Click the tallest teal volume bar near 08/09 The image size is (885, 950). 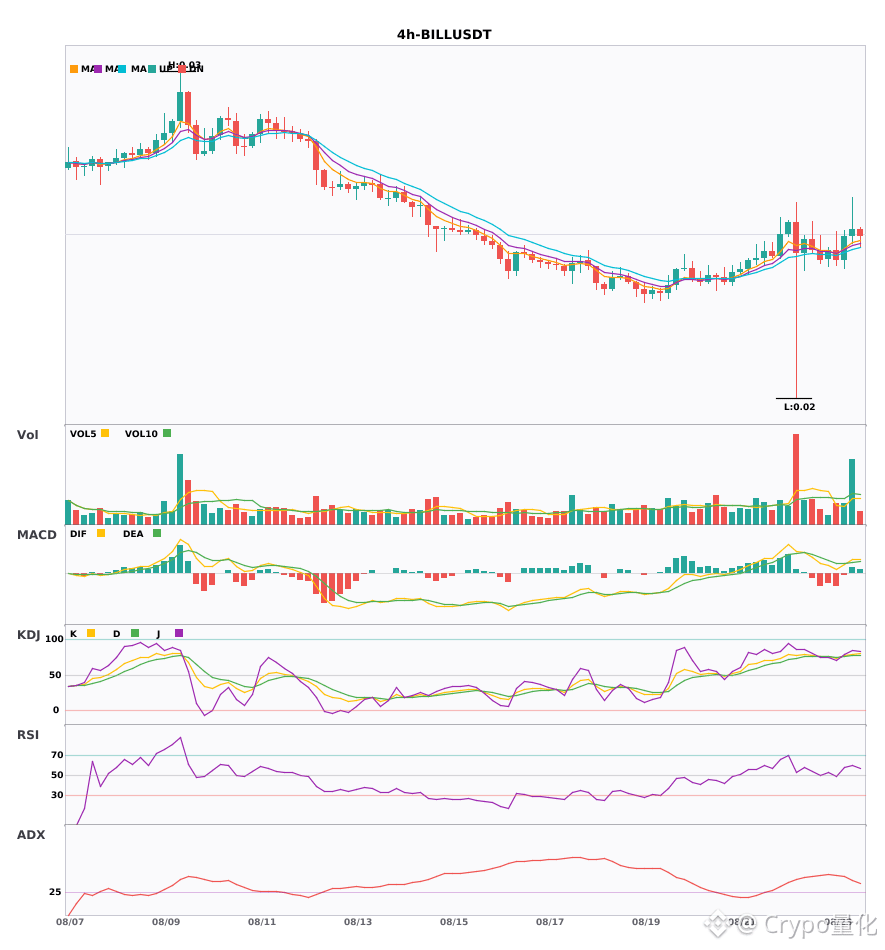click(180, 490)
